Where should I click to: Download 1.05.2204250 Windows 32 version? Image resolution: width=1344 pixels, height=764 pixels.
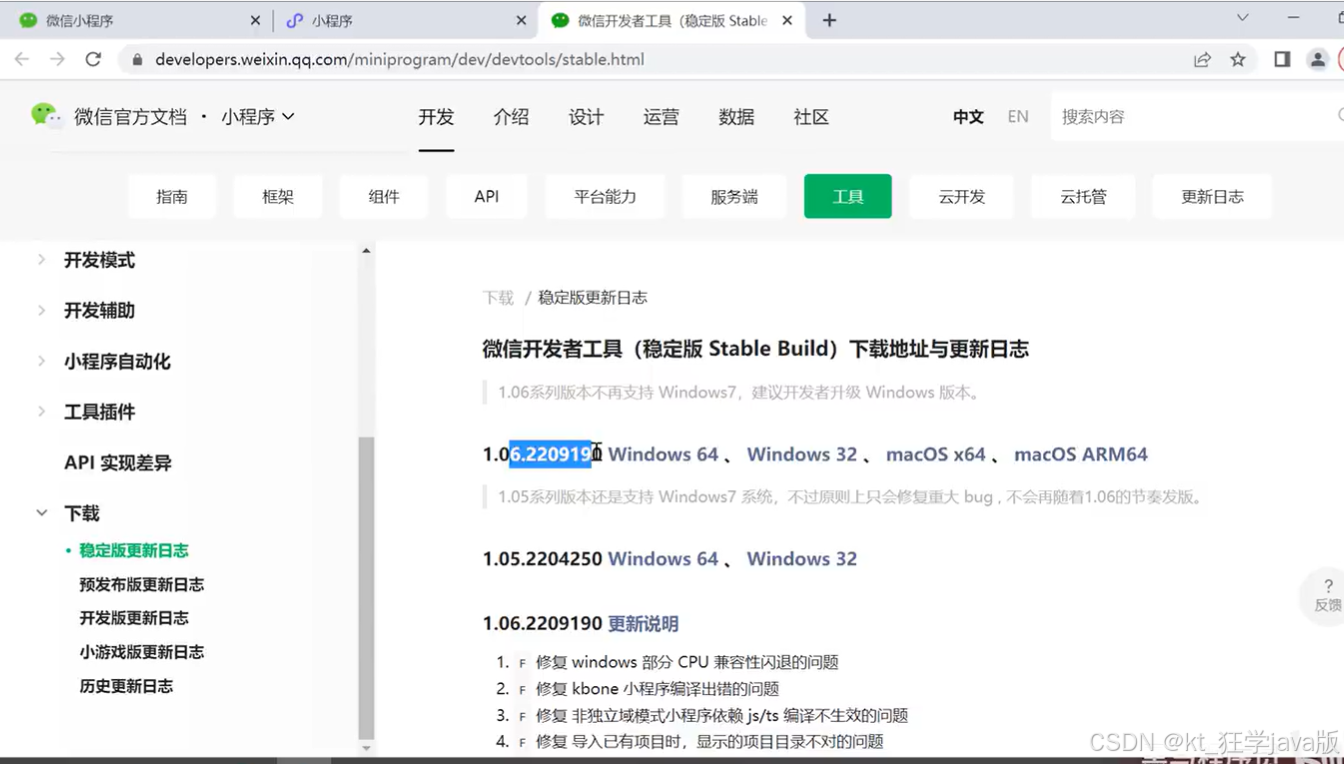click(x=802, y=559)
